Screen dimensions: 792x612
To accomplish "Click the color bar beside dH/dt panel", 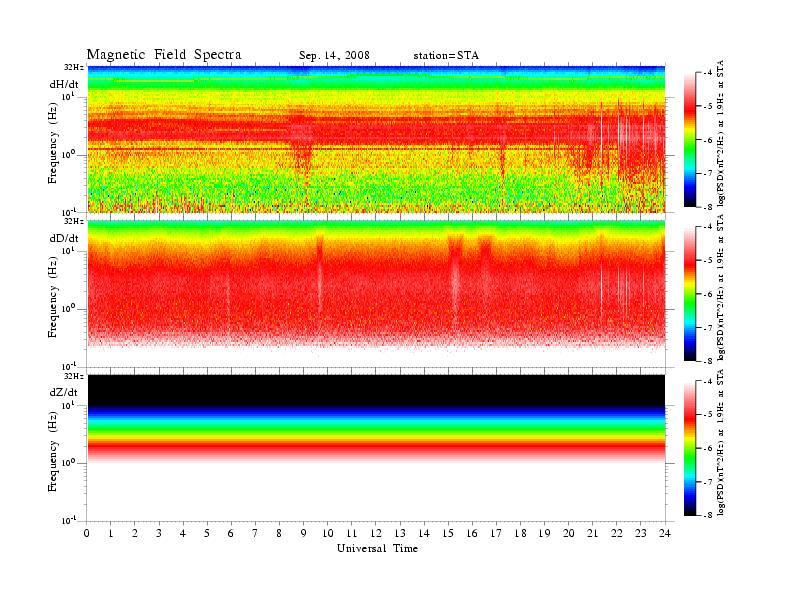I will [x=690, y=140].
